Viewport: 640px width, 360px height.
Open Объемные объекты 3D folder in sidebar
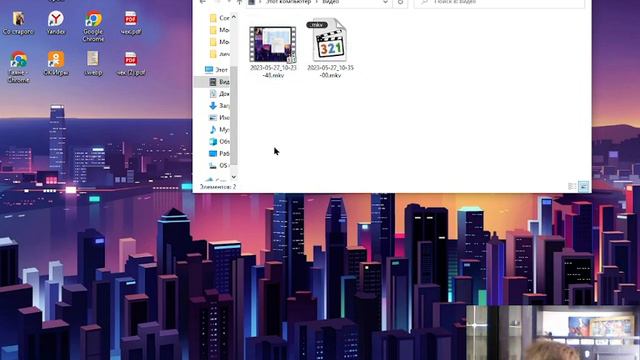pos(219,142)
